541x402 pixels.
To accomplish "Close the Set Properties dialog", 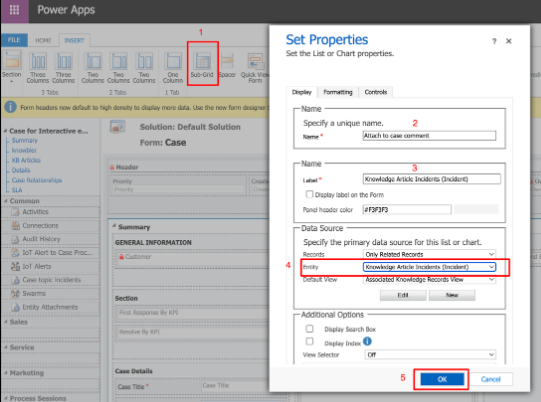I will [509, 41].
